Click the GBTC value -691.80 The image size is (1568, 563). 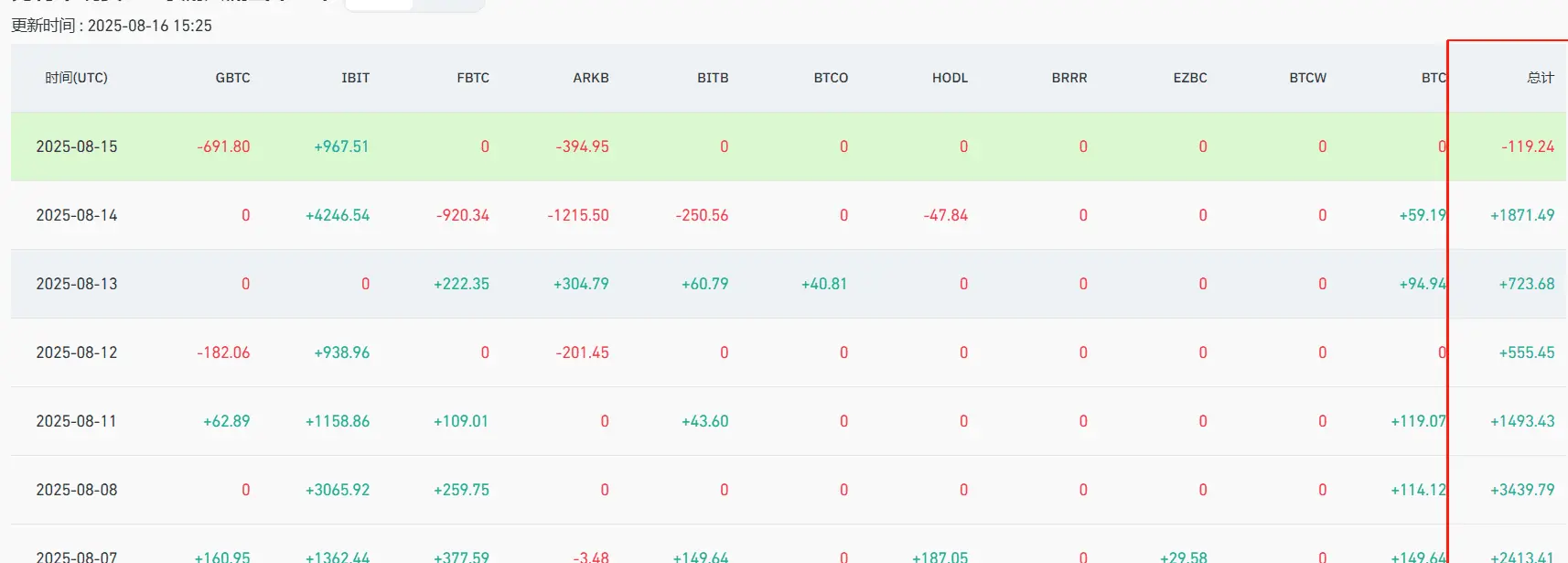(x=223, y=146)
